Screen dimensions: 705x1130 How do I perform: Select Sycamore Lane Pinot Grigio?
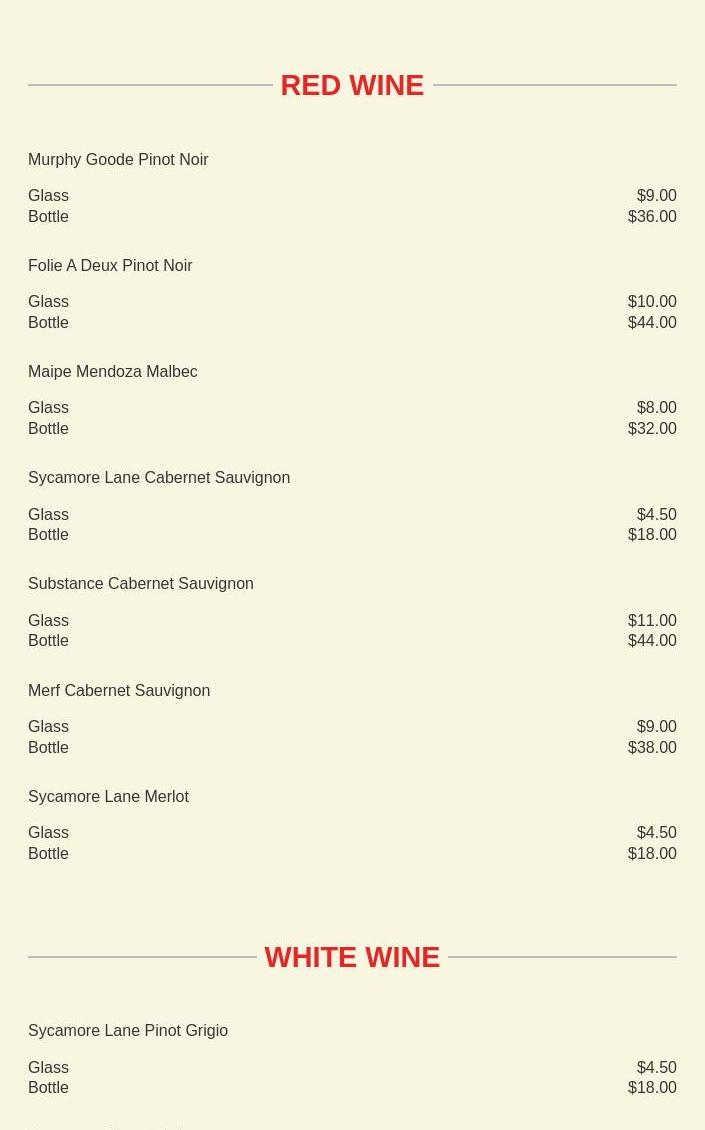(x=128, y=1031)
